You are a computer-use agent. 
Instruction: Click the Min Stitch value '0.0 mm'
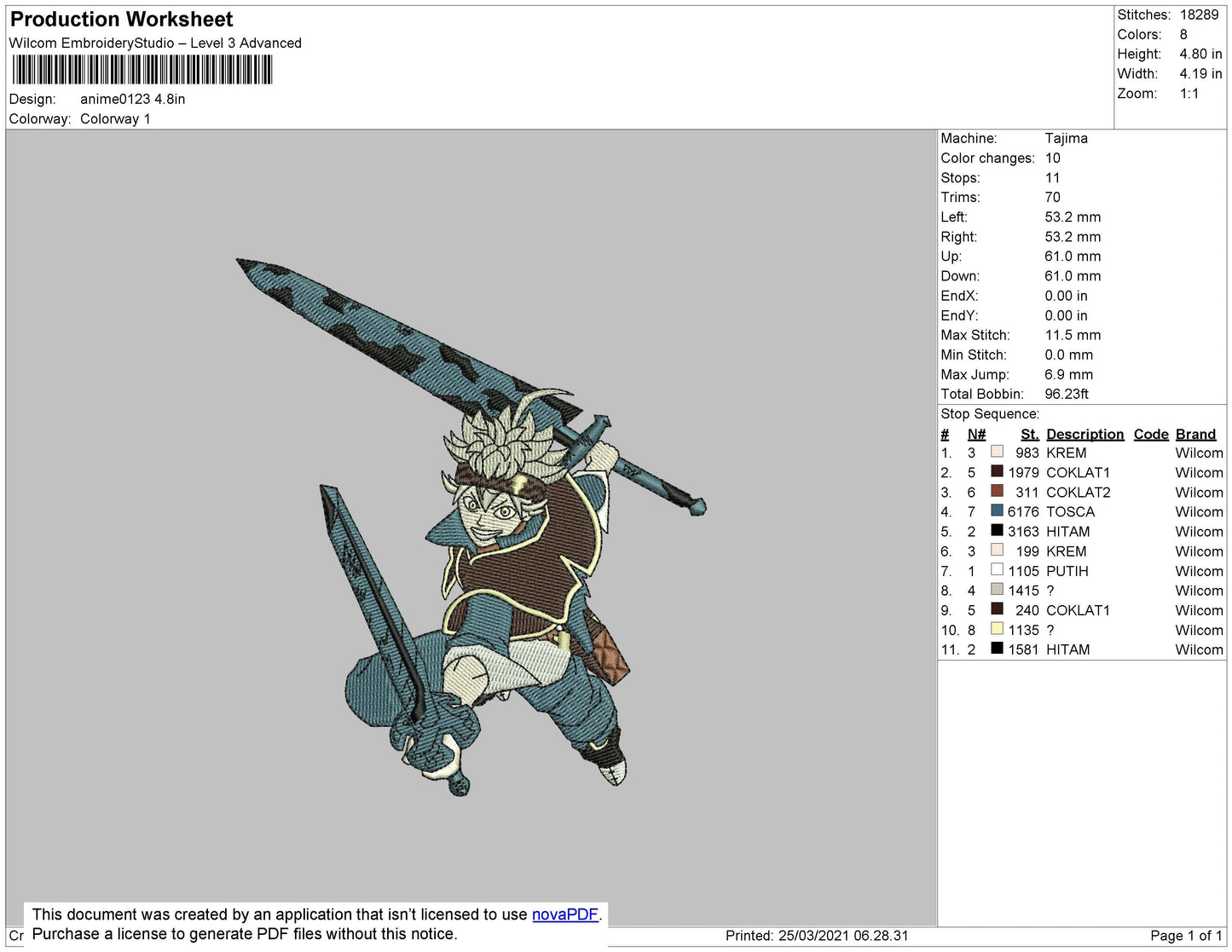(1068, 355)
